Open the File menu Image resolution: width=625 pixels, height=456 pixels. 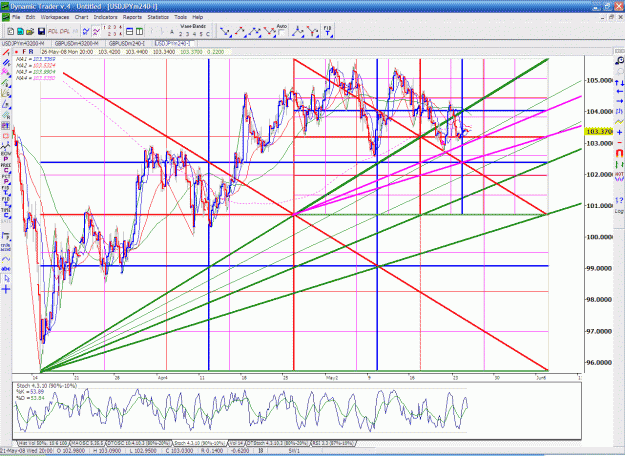[x=16, y=17]
